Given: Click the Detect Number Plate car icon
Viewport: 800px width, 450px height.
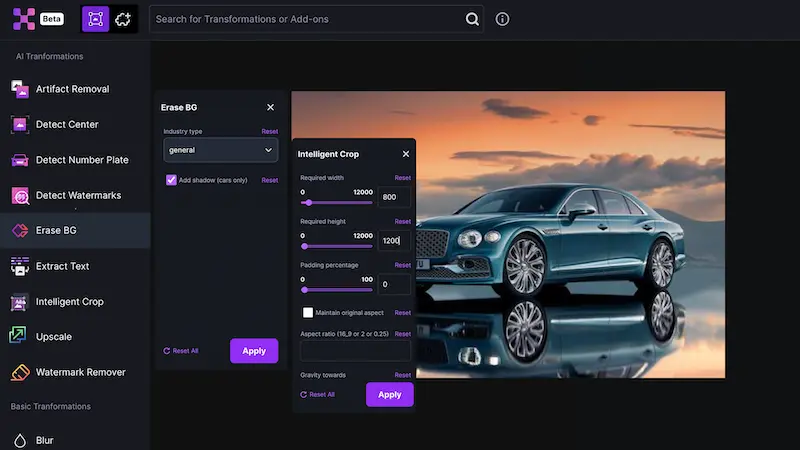Looking at the screenshot, I should (x=20, y=160).
